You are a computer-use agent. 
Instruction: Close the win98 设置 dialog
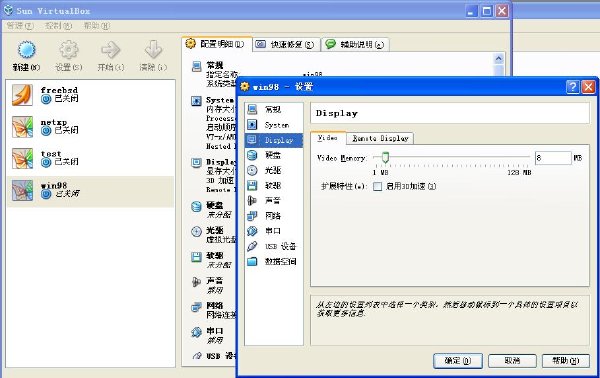[x=588, y=87]
